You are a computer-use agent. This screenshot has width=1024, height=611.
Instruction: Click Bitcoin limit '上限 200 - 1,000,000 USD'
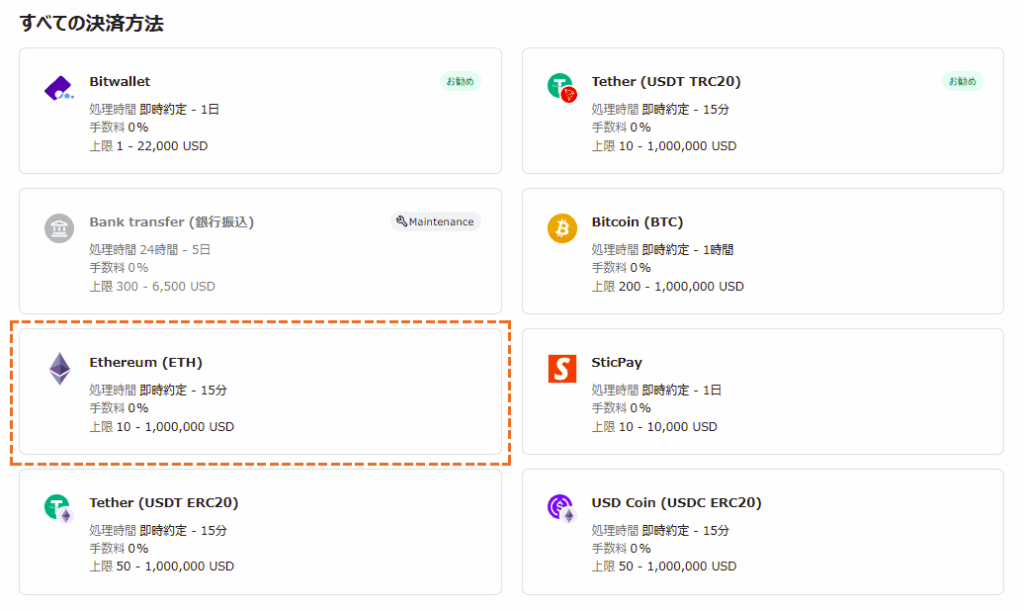click(x=667, y=286)
